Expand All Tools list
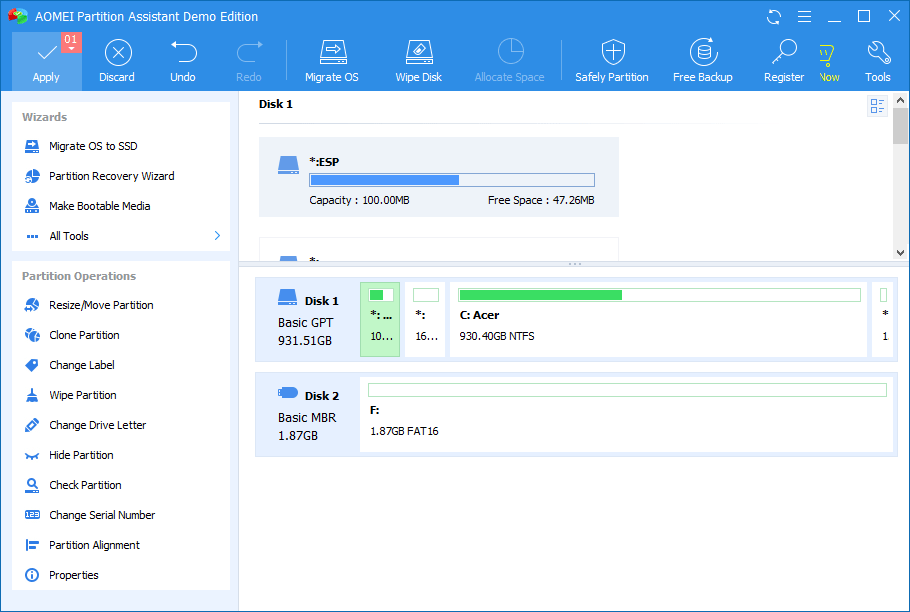The image size is (910, 612). click(x=121, y=236)
